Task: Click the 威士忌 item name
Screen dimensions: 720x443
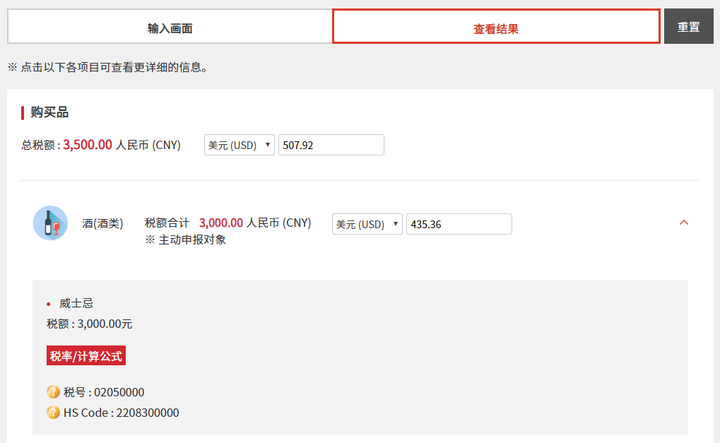Action: (76, 303)
